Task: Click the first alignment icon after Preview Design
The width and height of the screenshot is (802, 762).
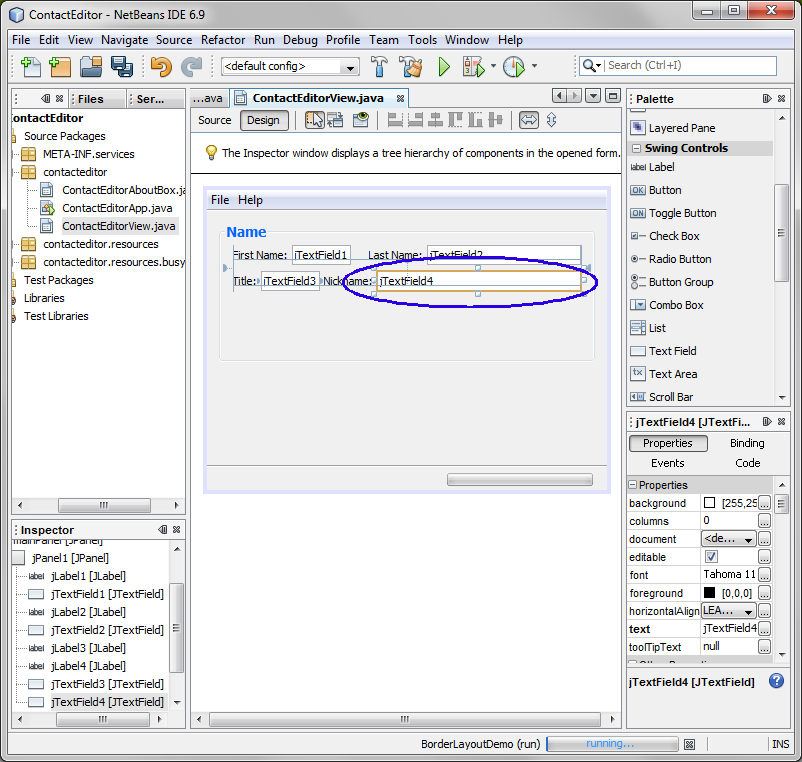Action: 395,120
